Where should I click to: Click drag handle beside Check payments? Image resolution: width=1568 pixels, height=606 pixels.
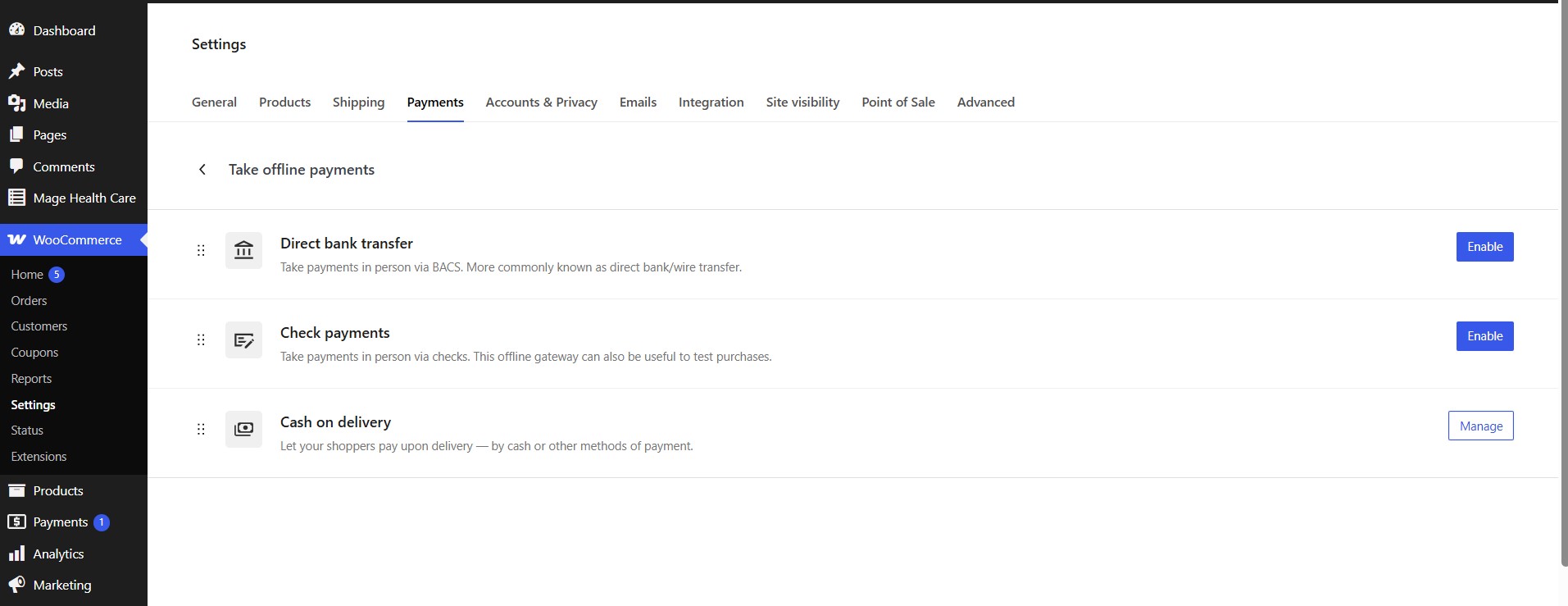pyautogui.click(x=201, y=339)
